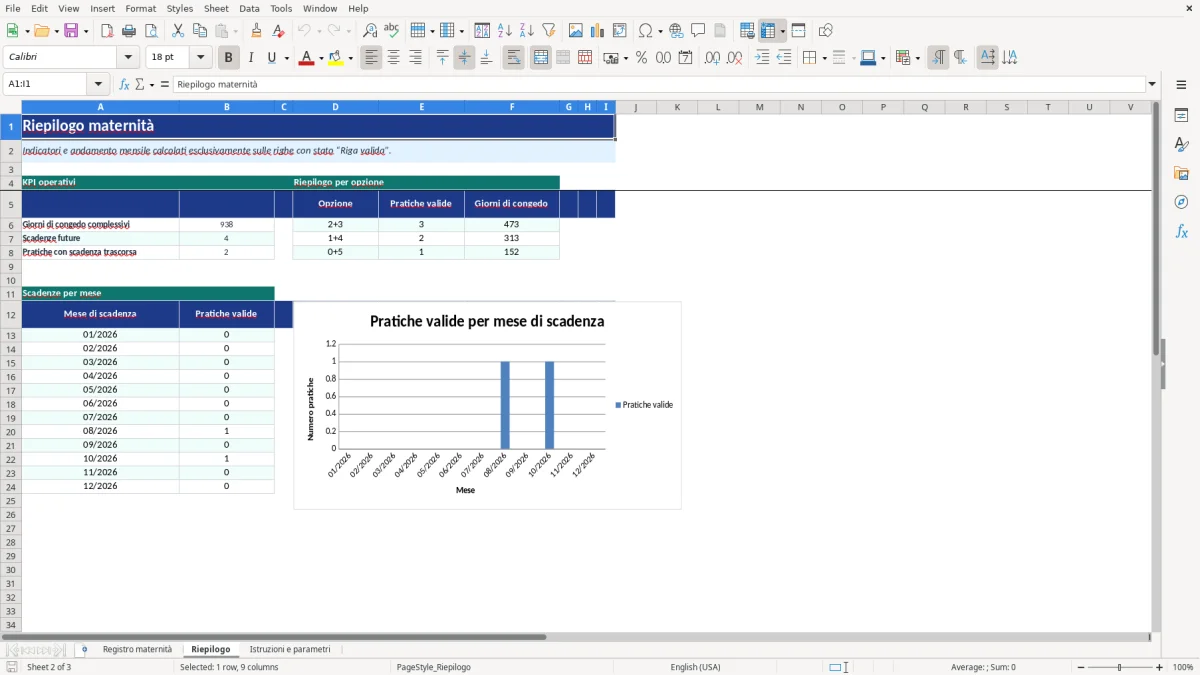1200x675 pixels.
Task: Click the Clear Direct Formatting icon
Action: point(279,31)
